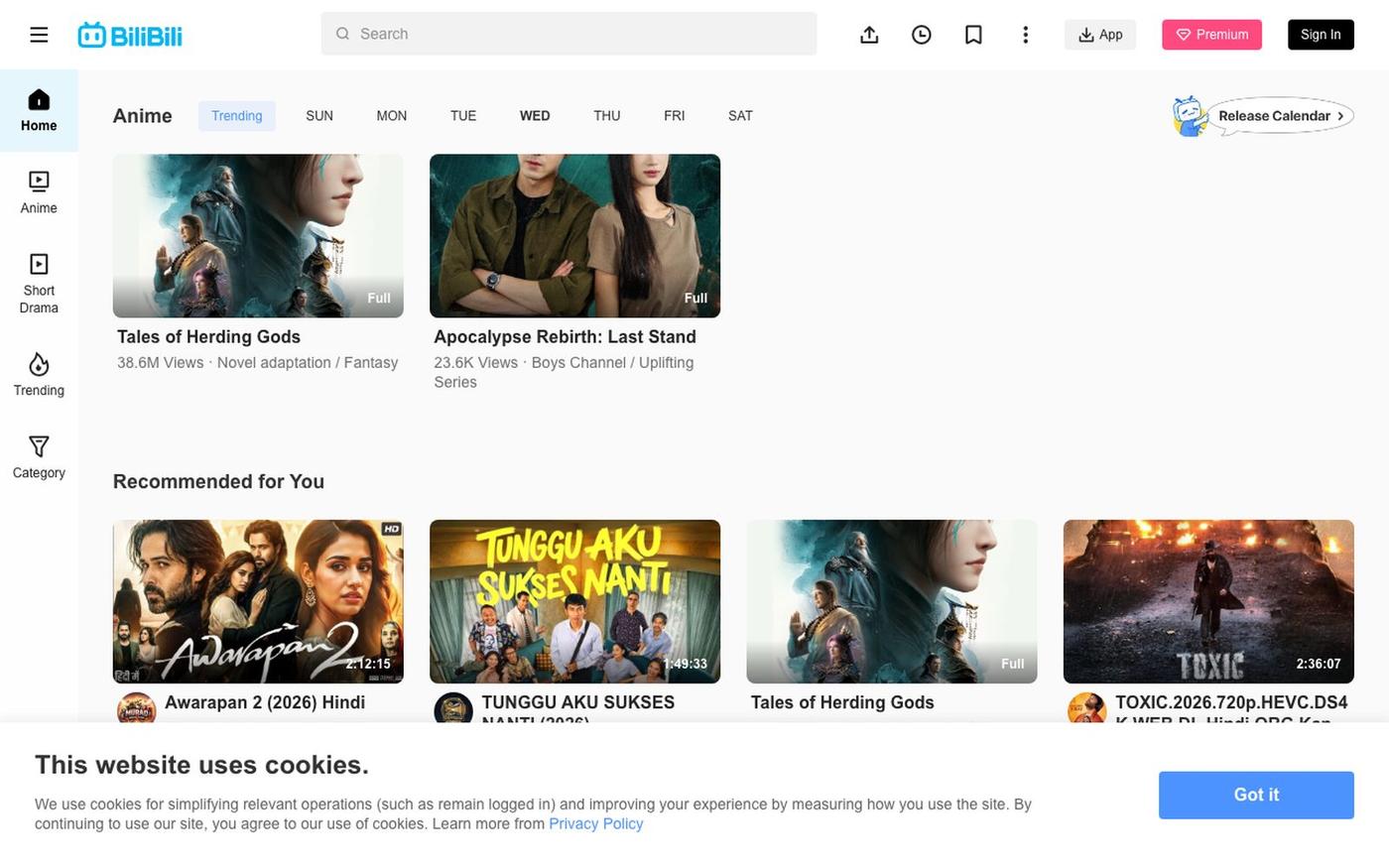Open Trending flame in sidebar

pyautogui.click(x=39, y=375)
